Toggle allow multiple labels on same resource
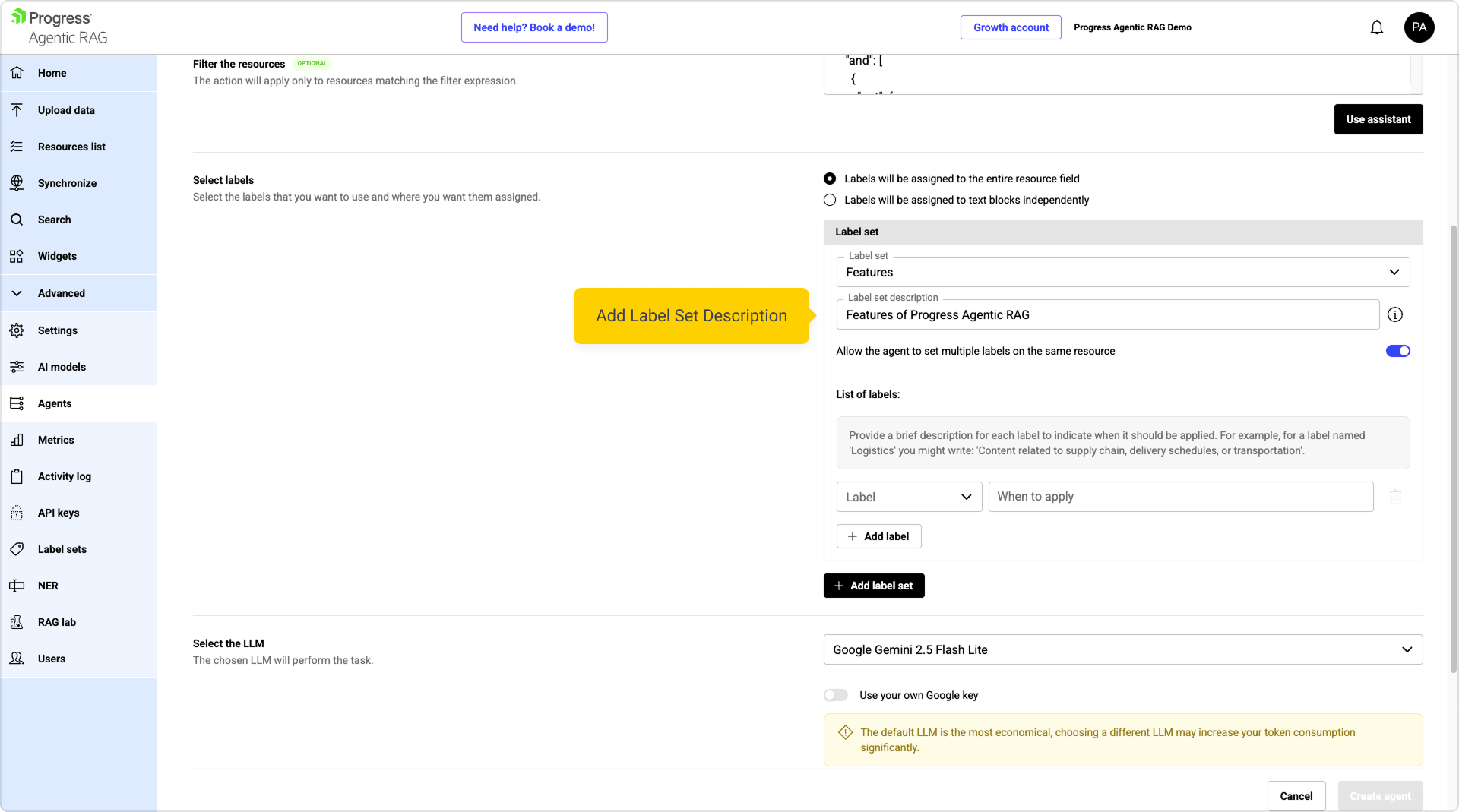This screenshot has width=1459, height=812. point(1397,351)
